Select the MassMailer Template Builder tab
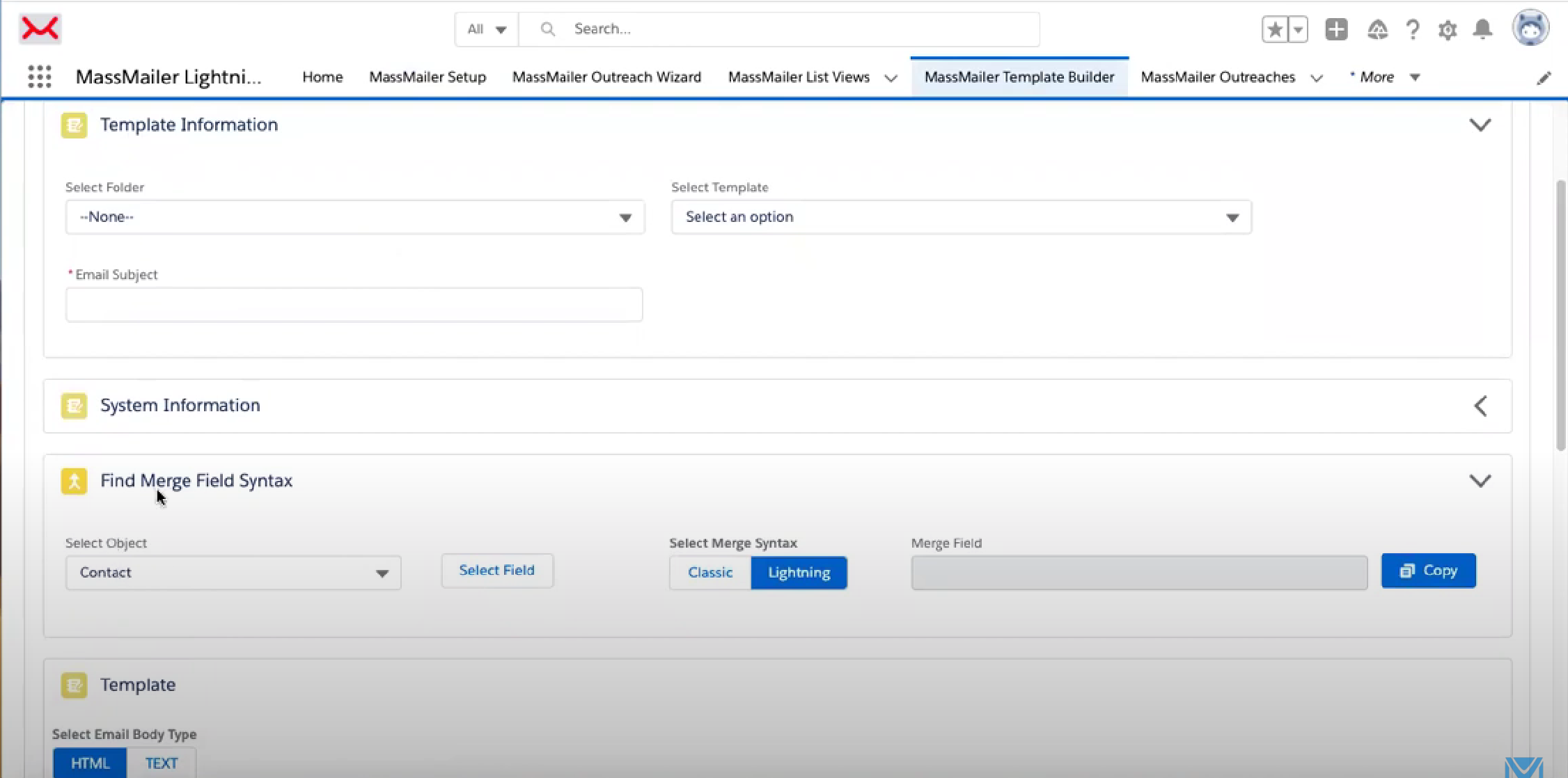This screenshot has height=778, width=1568. click(x=1019, y=77)
